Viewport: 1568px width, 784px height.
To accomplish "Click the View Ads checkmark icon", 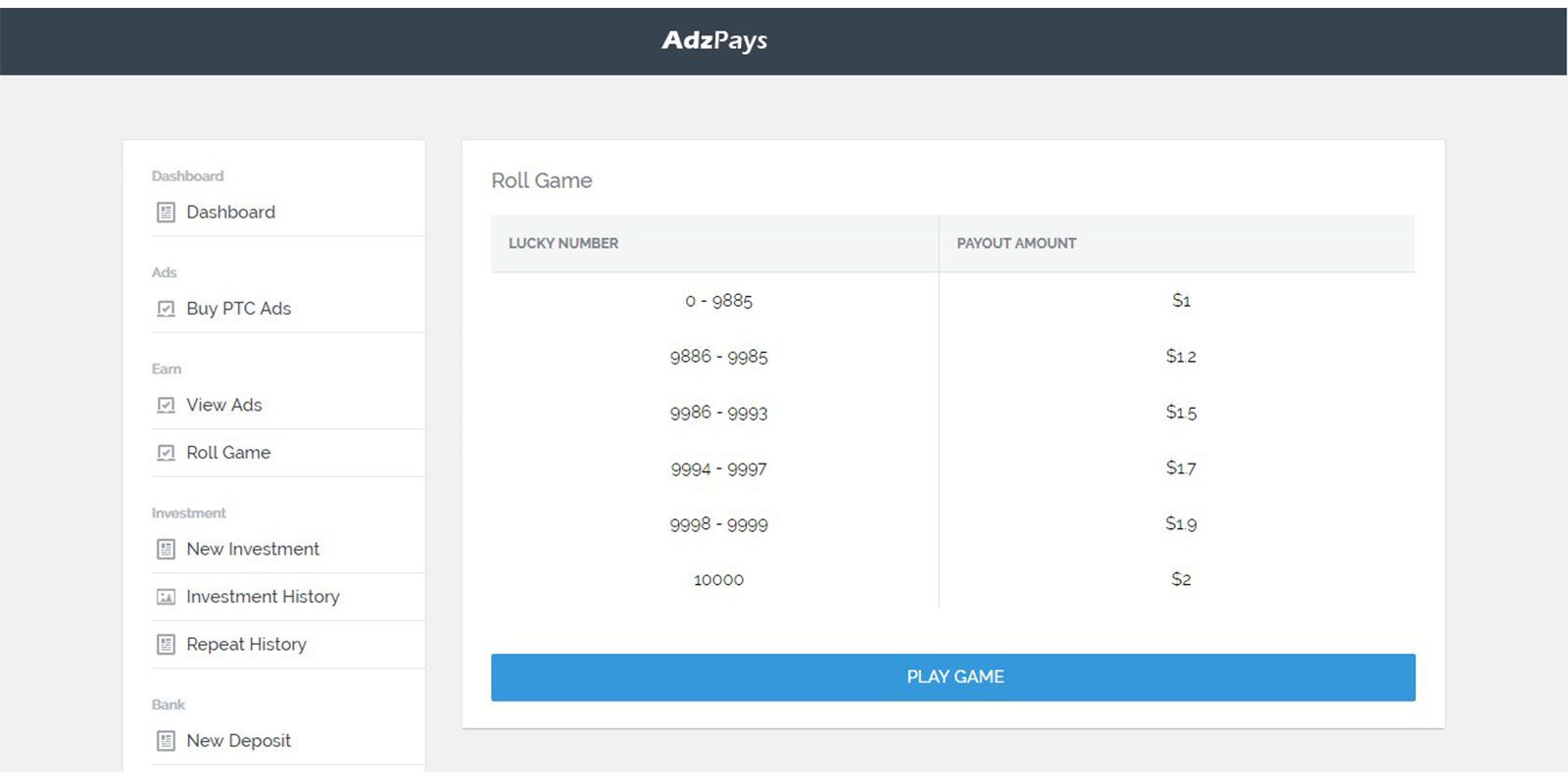I will point(166,405).
